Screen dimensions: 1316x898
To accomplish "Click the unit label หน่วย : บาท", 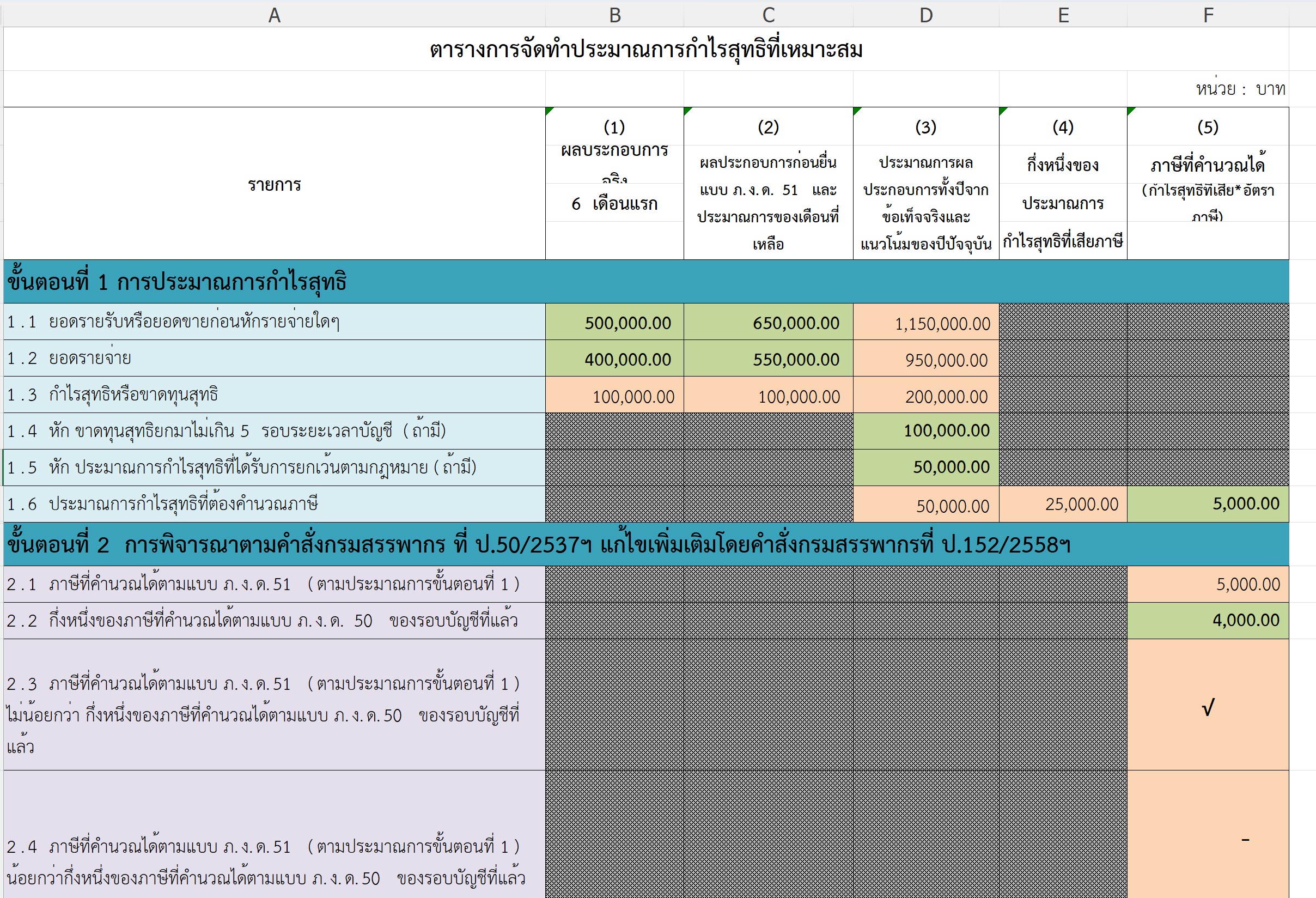I will pyautogui.click(x=1240, y=88).
